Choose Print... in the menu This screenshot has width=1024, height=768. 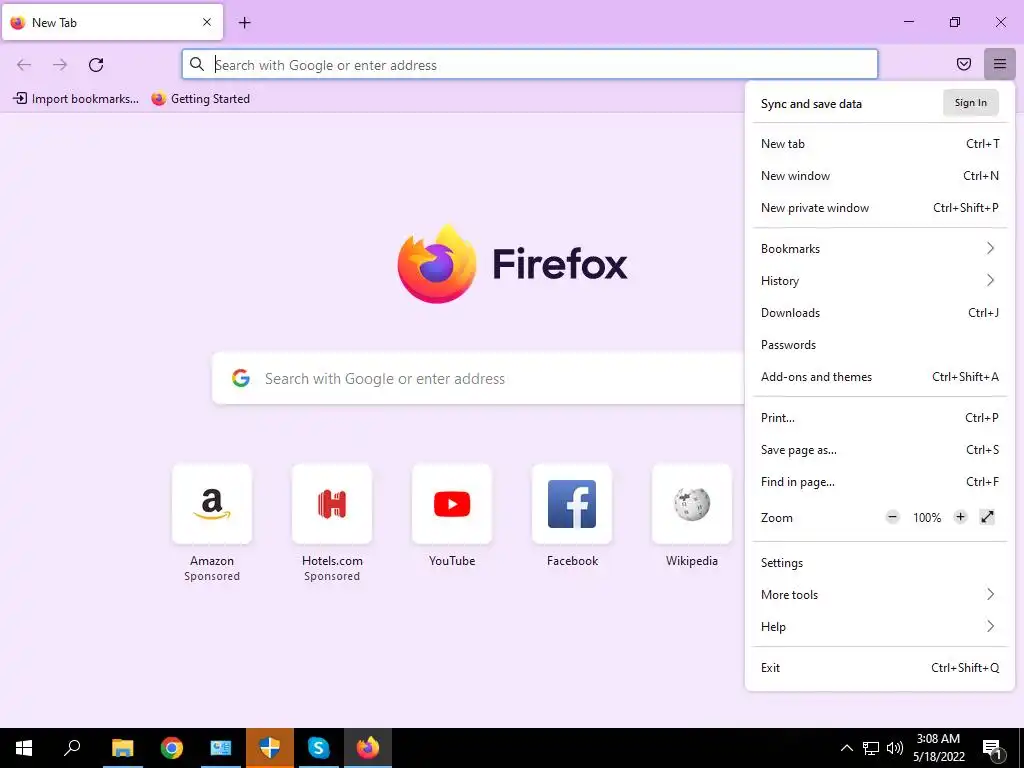[x=880, y=418]
